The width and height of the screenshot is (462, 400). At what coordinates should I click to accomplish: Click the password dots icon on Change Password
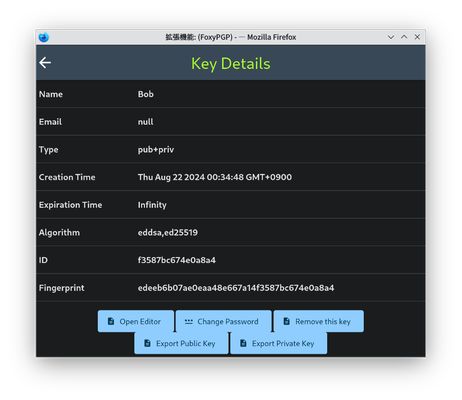click(x=189, y=322)
